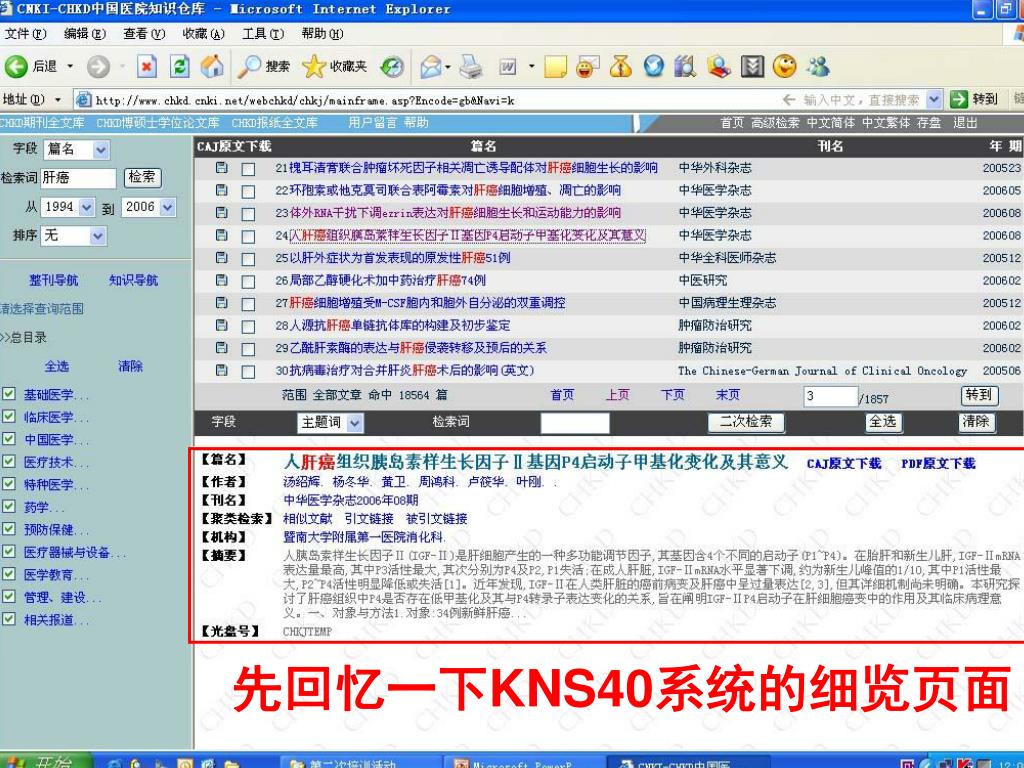Click the 二次检索 button
Screen dimensions: 1024x768
746,422
